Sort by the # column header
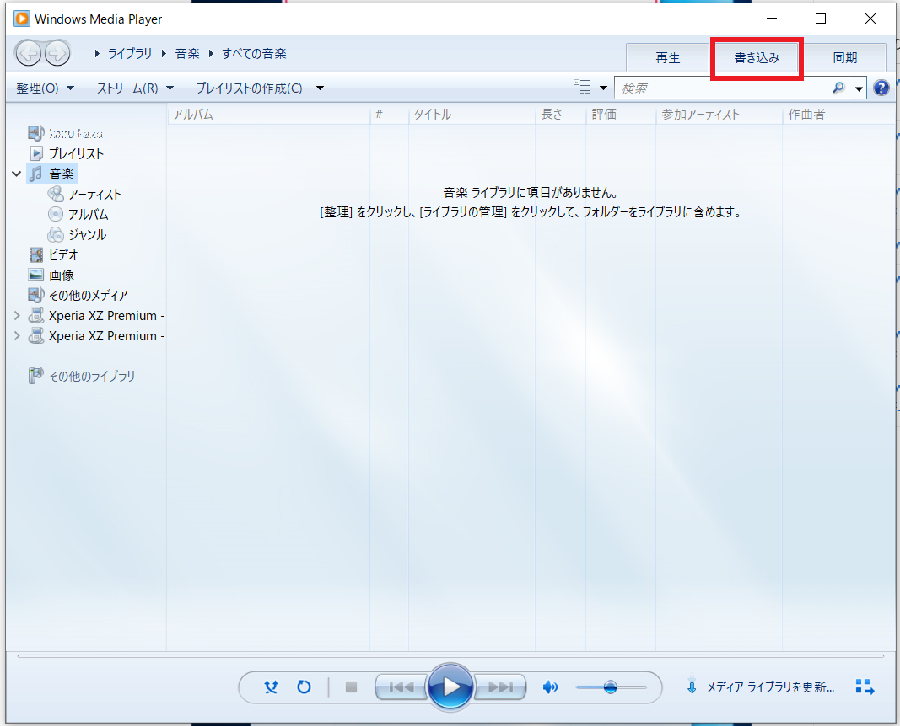The image size is (900, 726). coord(389,115)
